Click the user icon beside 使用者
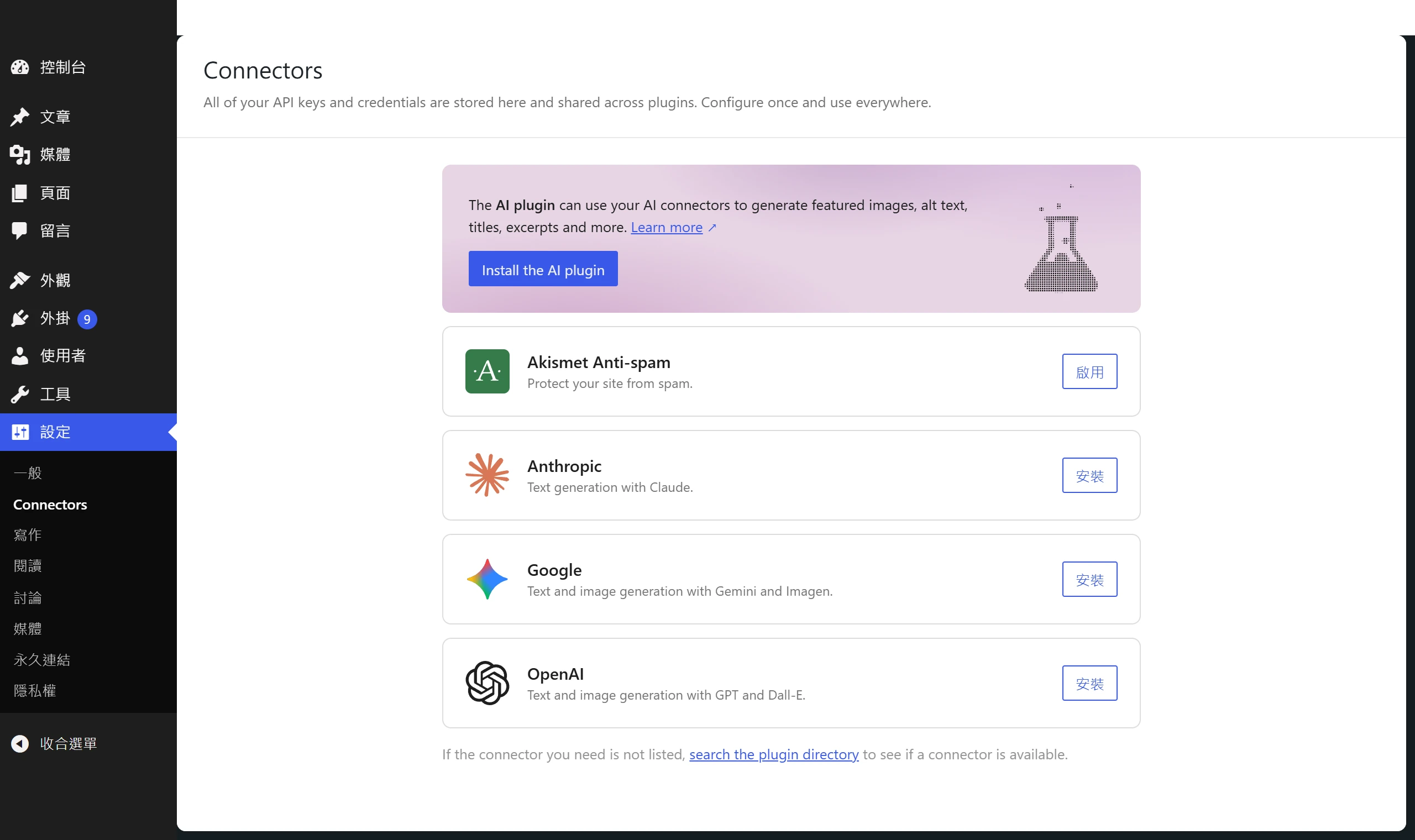The width and height of the screenshot is (1415, 840). coord(20,356)
